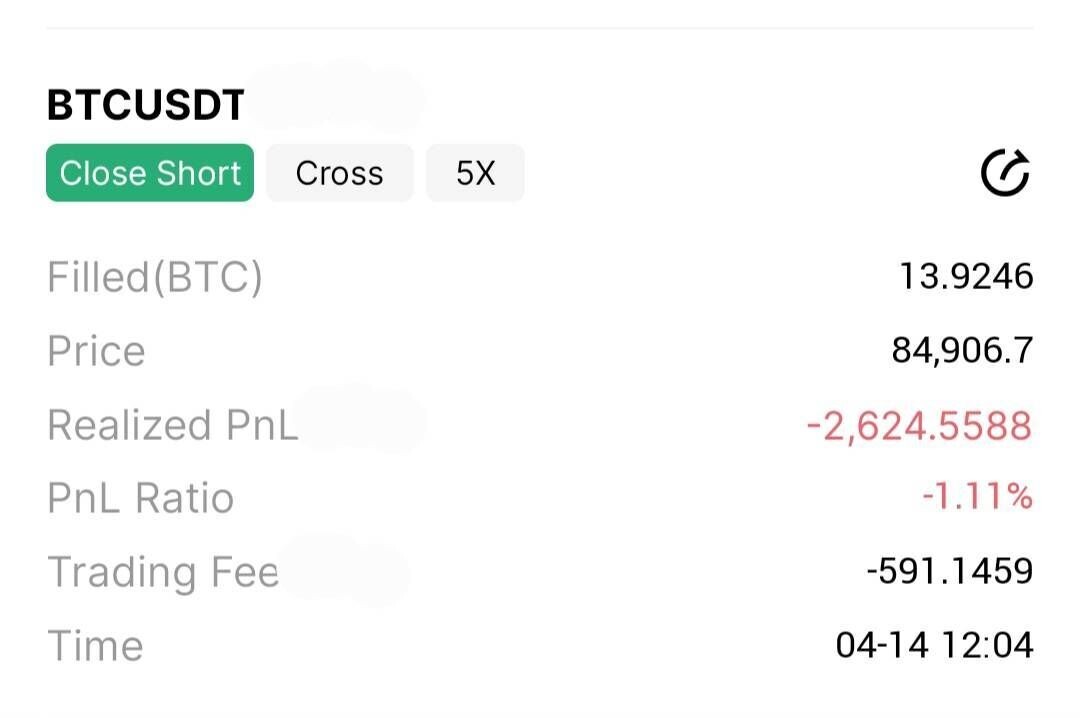Viewport: 1080px width, 718px height.
Task: Tap the trading fee value -591.1459
Action: tap(949, 571)
